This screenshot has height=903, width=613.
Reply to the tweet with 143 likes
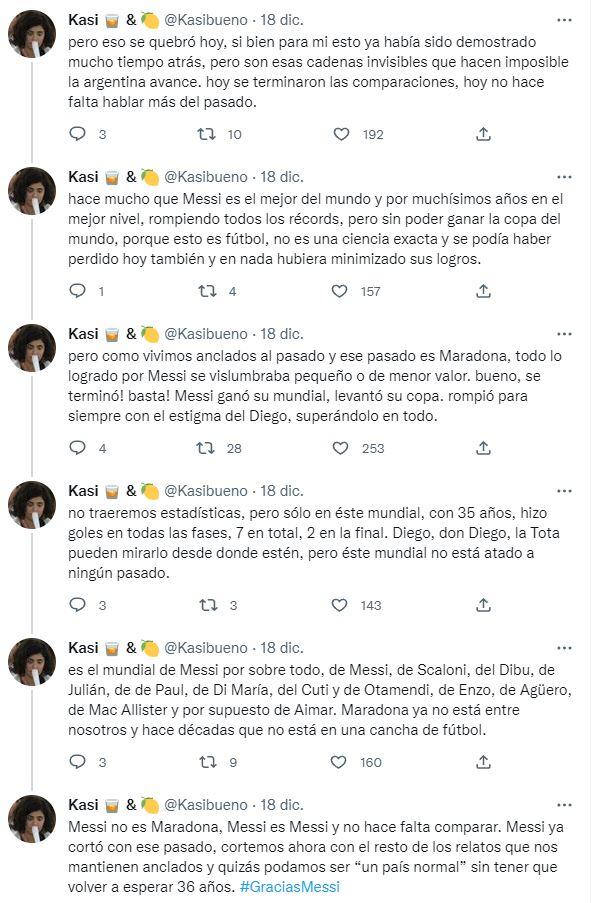pos(78,605)
